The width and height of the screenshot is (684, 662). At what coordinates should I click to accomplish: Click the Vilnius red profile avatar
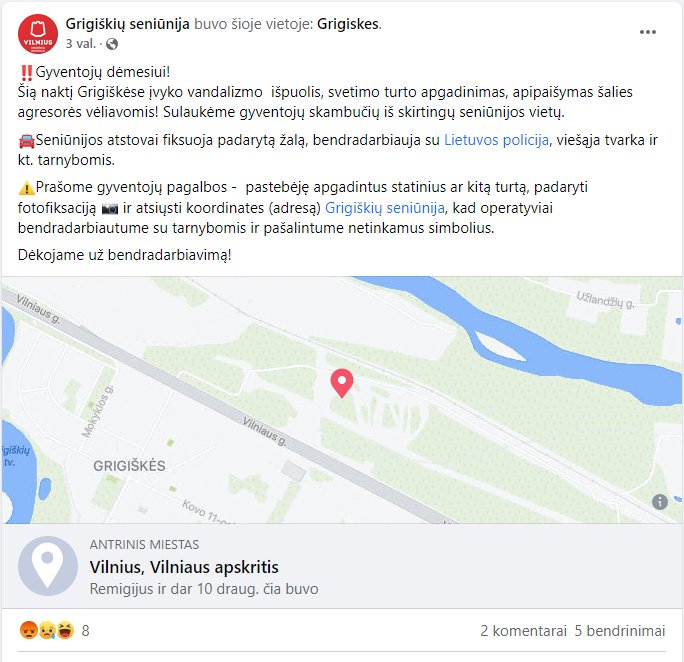coord(38,34)
